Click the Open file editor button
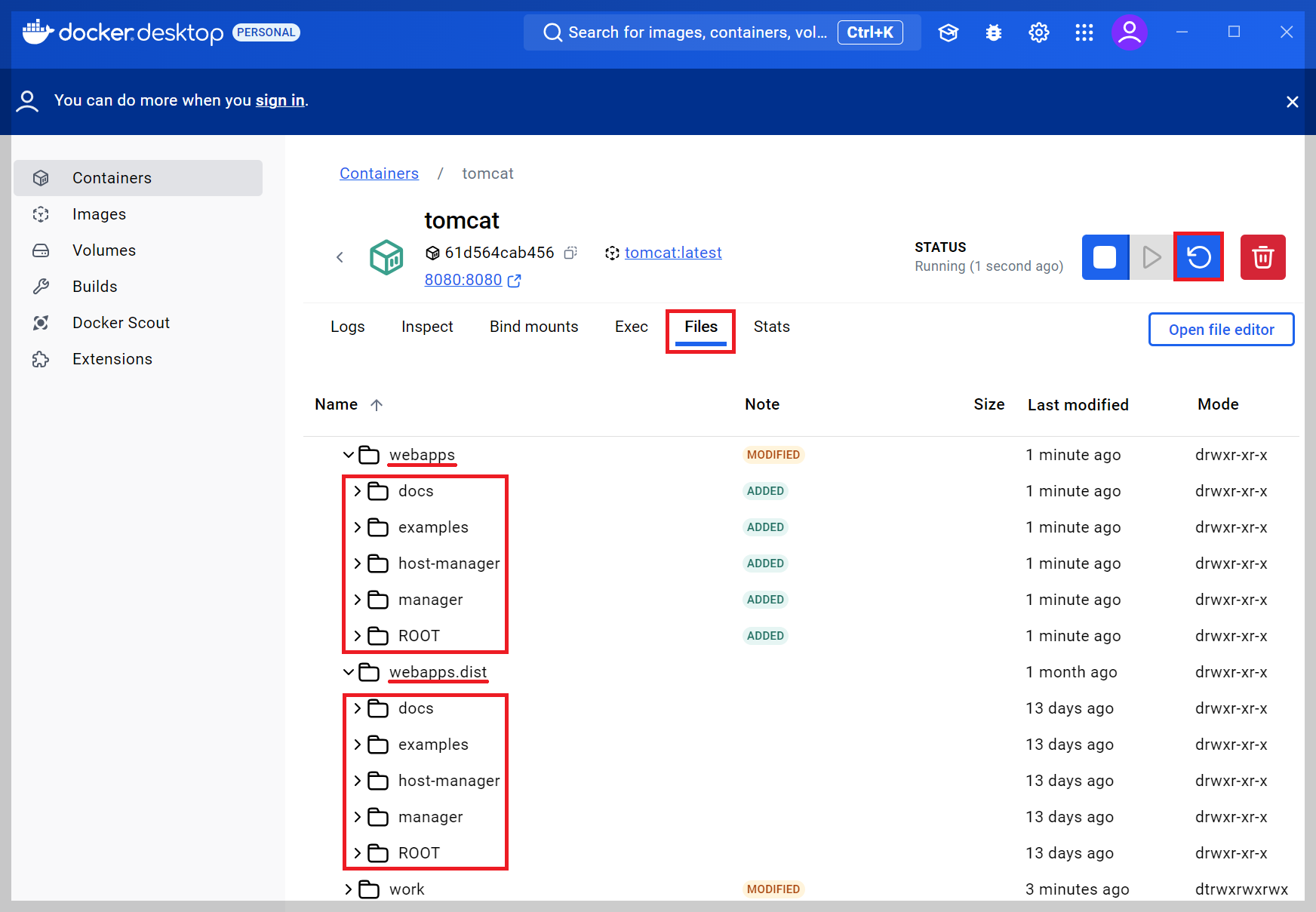The width and height of the screenshot is (1316, 912). 1221,330
